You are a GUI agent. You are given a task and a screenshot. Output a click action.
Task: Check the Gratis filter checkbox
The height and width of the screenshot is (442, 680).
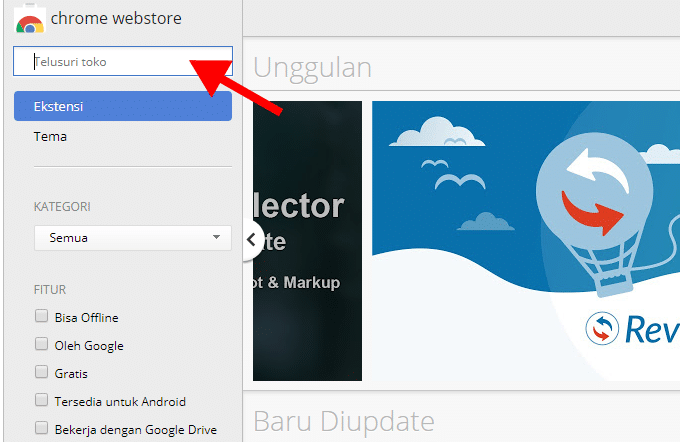tap(41, 372)
